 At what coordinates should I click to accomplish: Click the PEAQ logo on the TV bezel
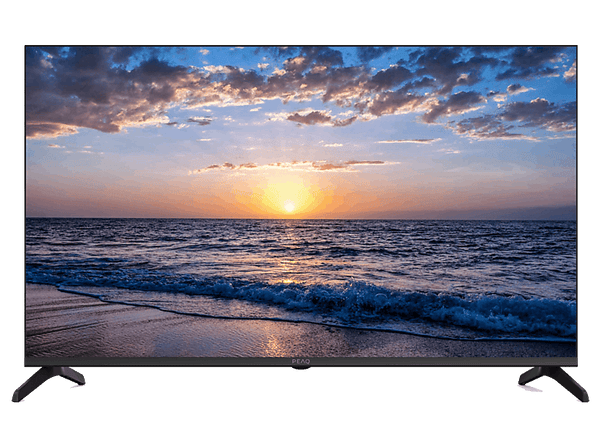coord(301,362)
